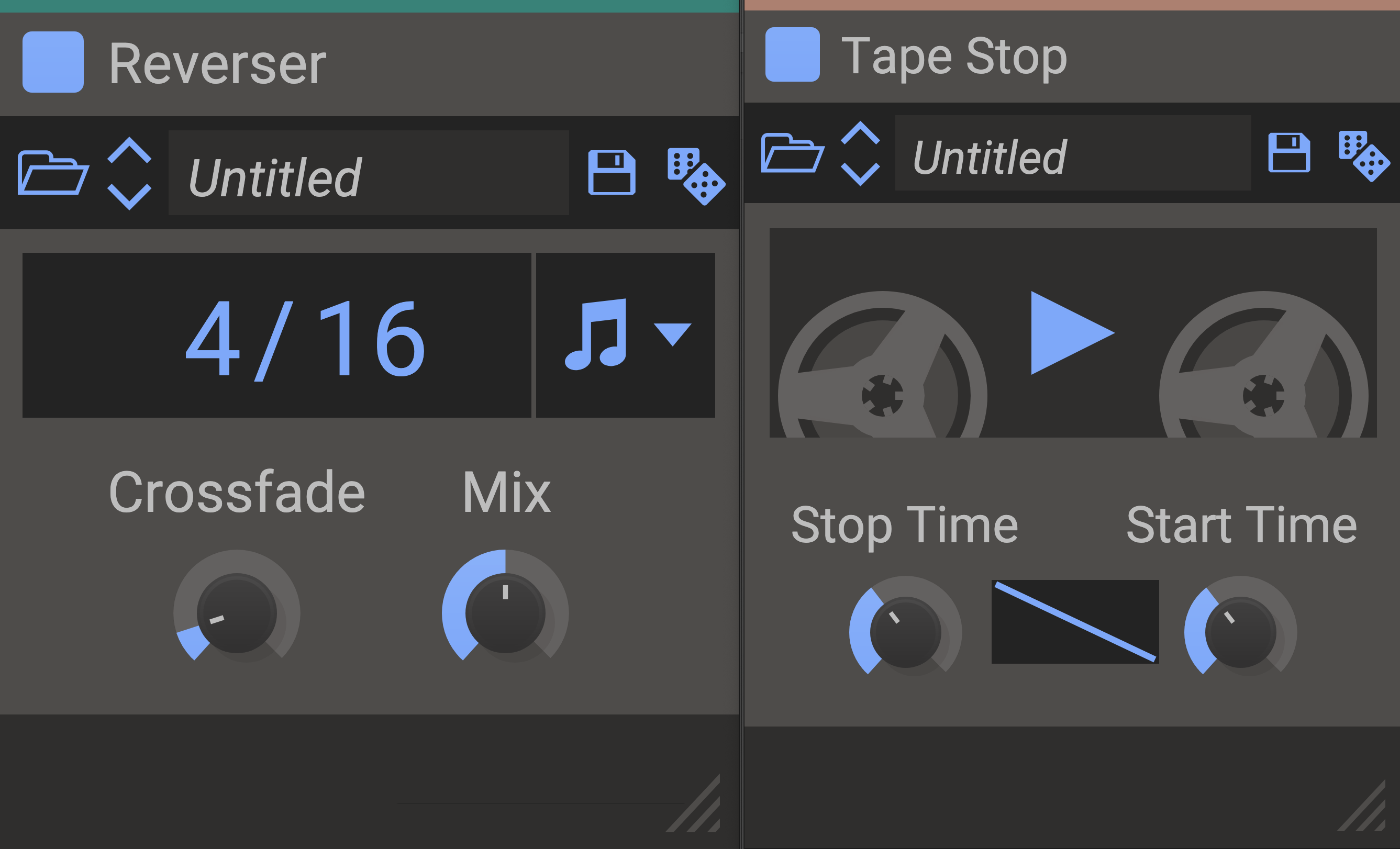This screenshot has height=849, width=1400.
Task: Open preset folder in Reverser
Action: 53,173
